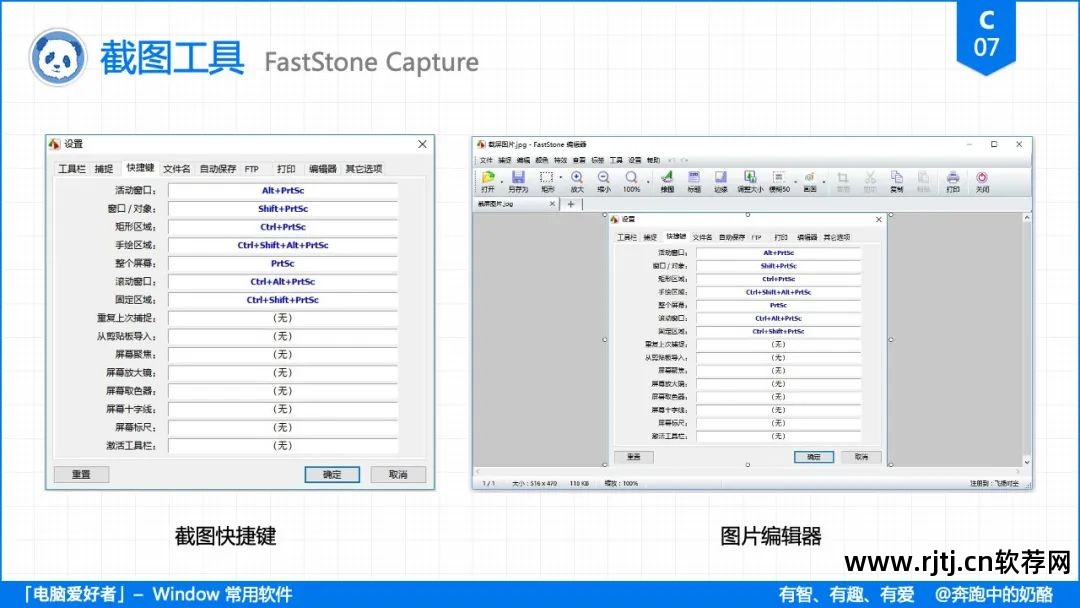
Task: Click 滚动窗口 hotkey field Ctrl+Alt+PrtSc, left dialog
Action: [283, 282]
